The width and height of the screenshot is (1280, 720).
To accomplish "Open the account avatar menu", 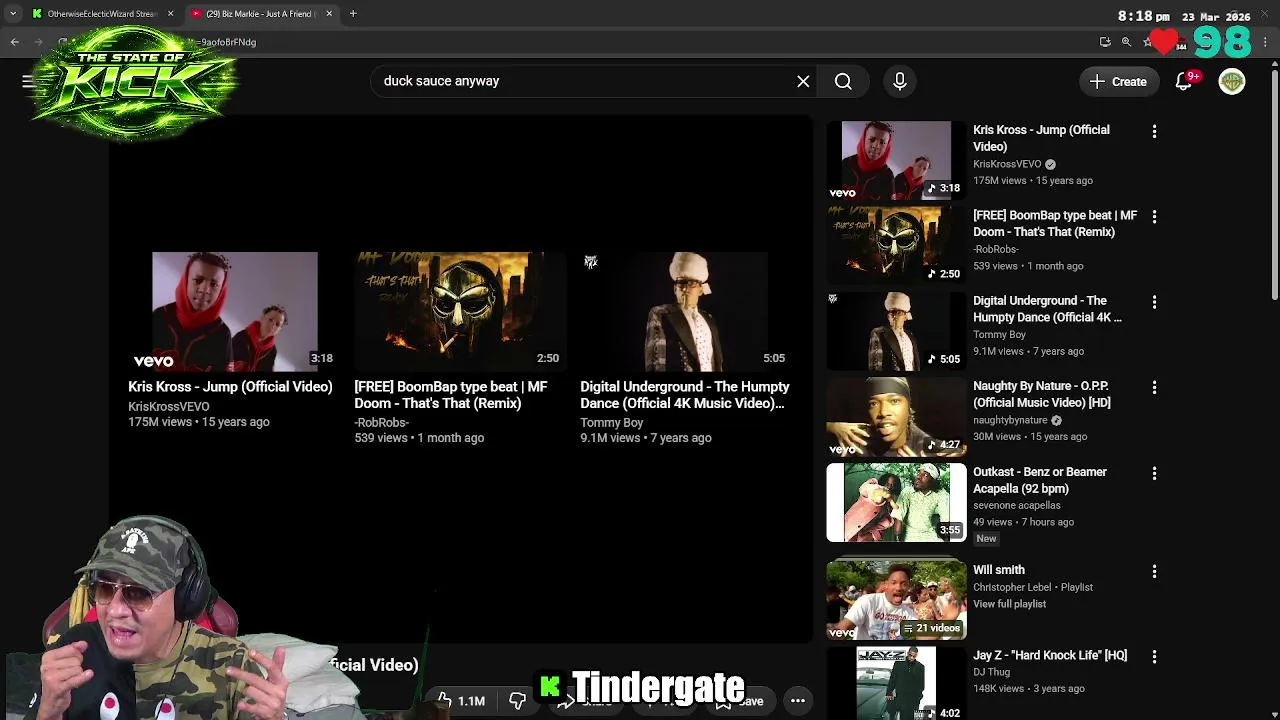I will click(x=1232, y=81).
